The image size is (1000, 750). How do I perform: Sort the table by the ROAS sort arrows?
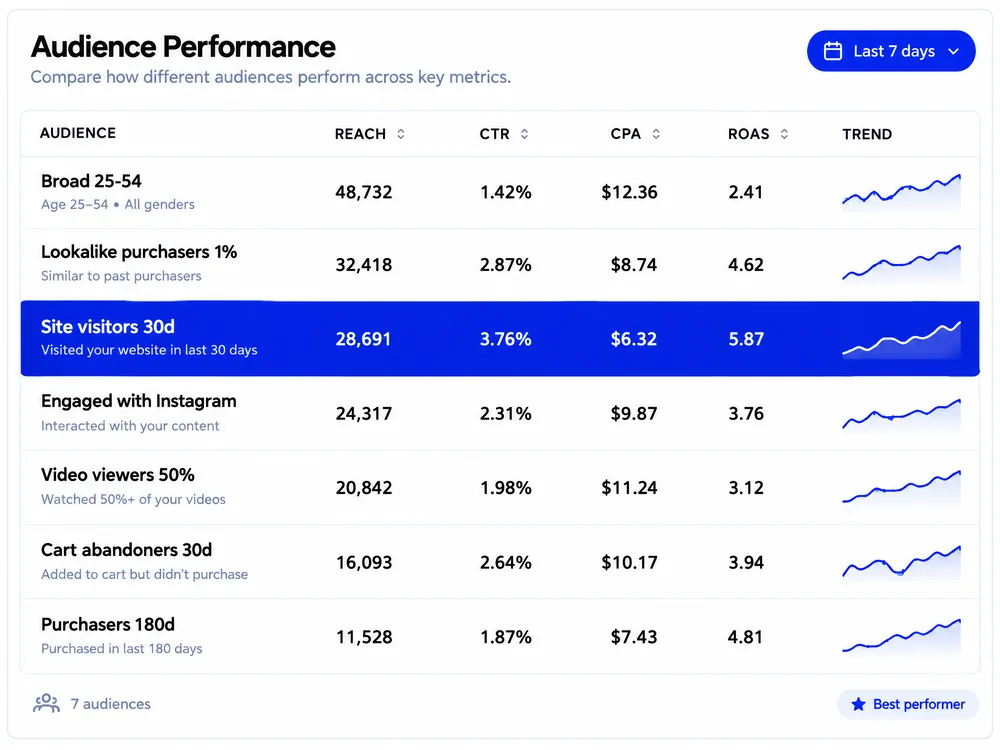click(x=784, y=134)
